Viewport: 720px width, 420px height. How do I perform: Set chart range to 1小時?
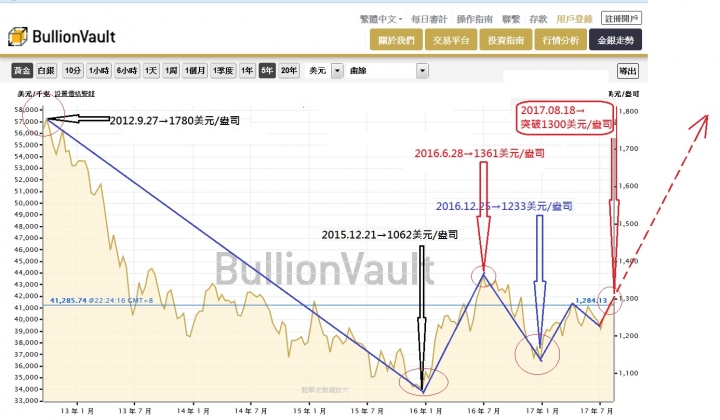click(x=99, y=71)
